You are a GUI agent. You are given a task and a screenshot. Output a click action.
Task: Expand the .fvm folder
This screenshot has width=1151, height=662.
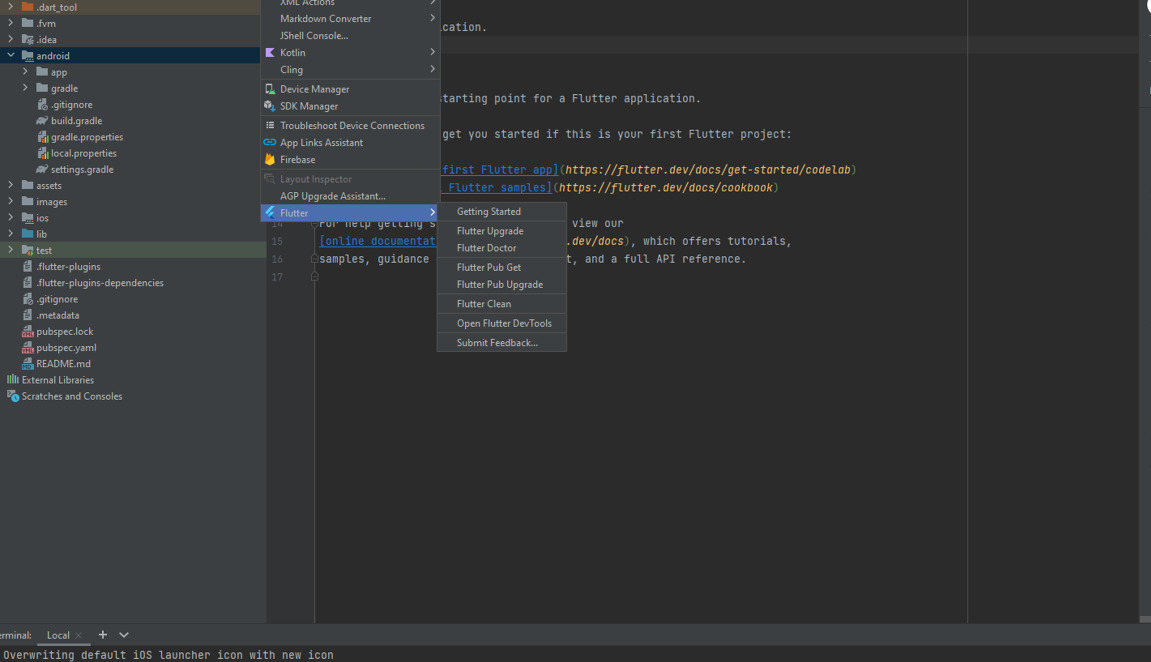coord(11,23)
